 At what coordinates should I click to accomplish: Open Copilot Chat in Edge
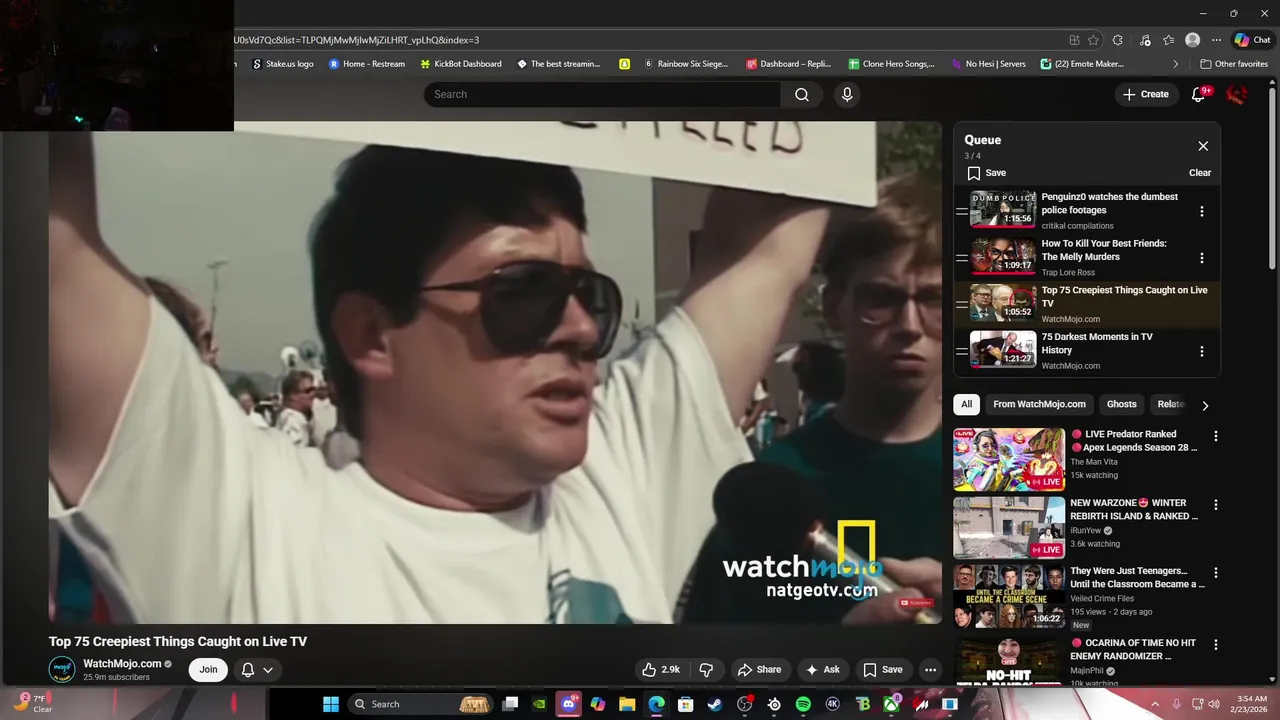1252,40
